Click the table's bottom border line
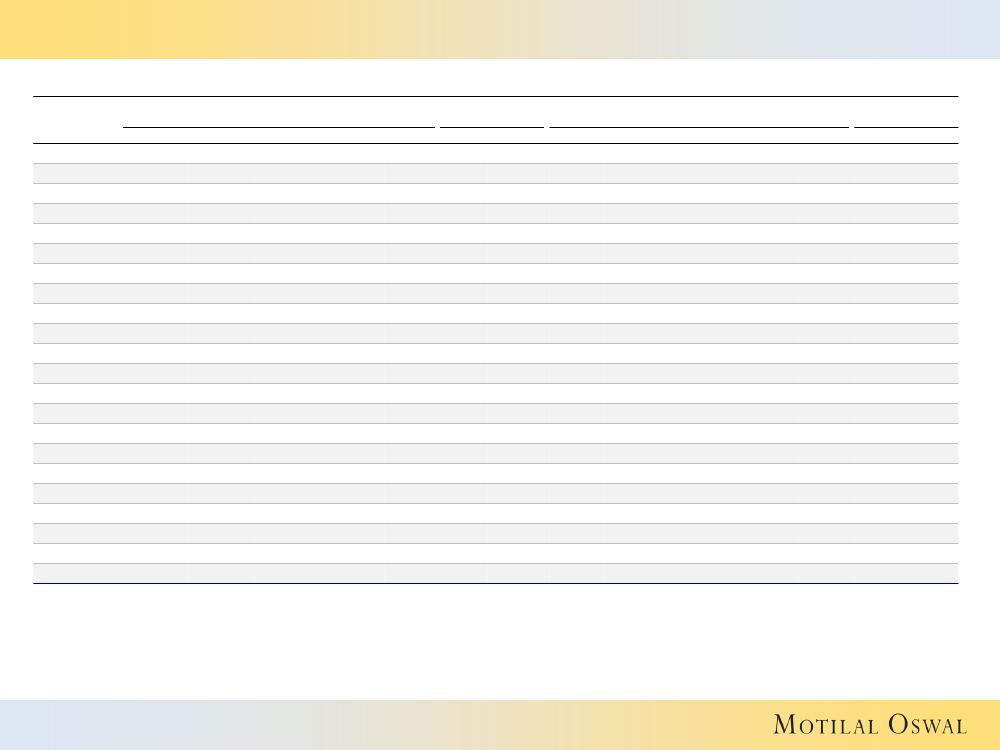 [x=495, y=583]
